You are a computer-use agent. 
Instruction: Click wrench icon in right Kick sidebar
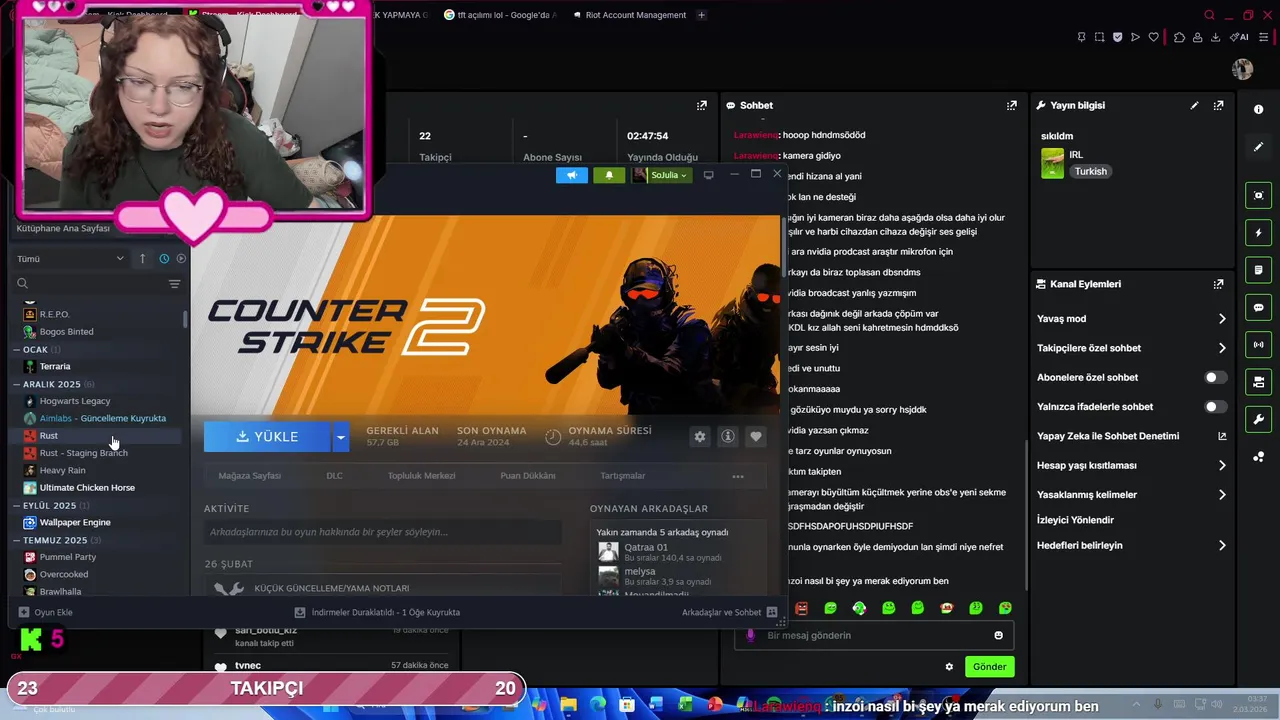[1258, 419]
